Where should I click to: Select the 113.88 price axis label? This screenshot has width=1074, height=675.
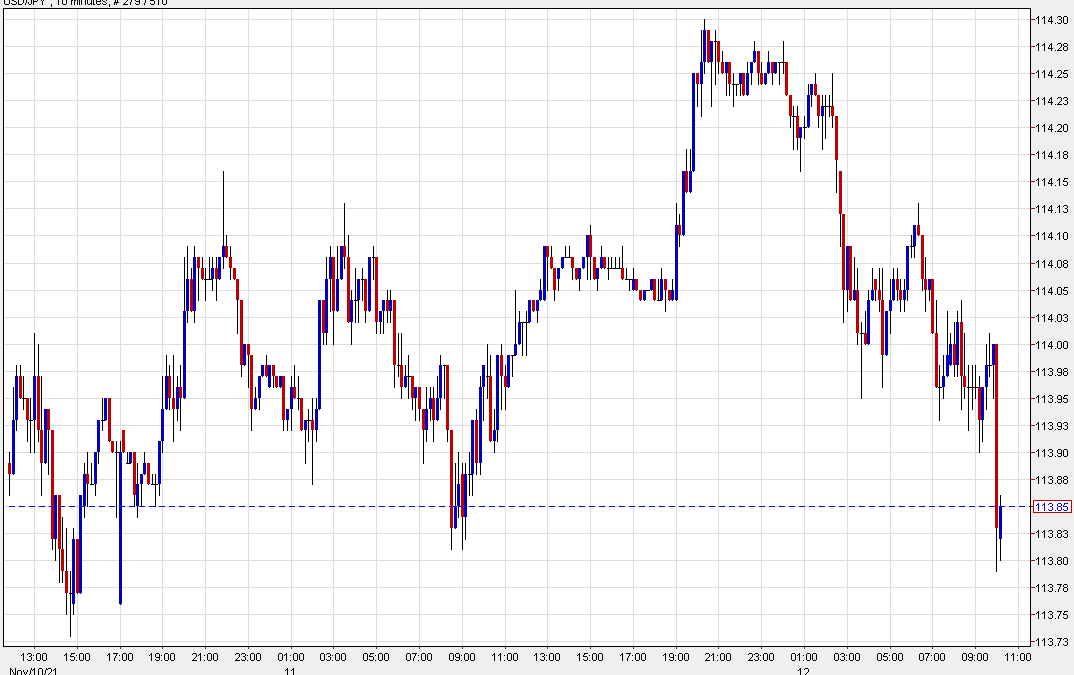point(1052,480)
